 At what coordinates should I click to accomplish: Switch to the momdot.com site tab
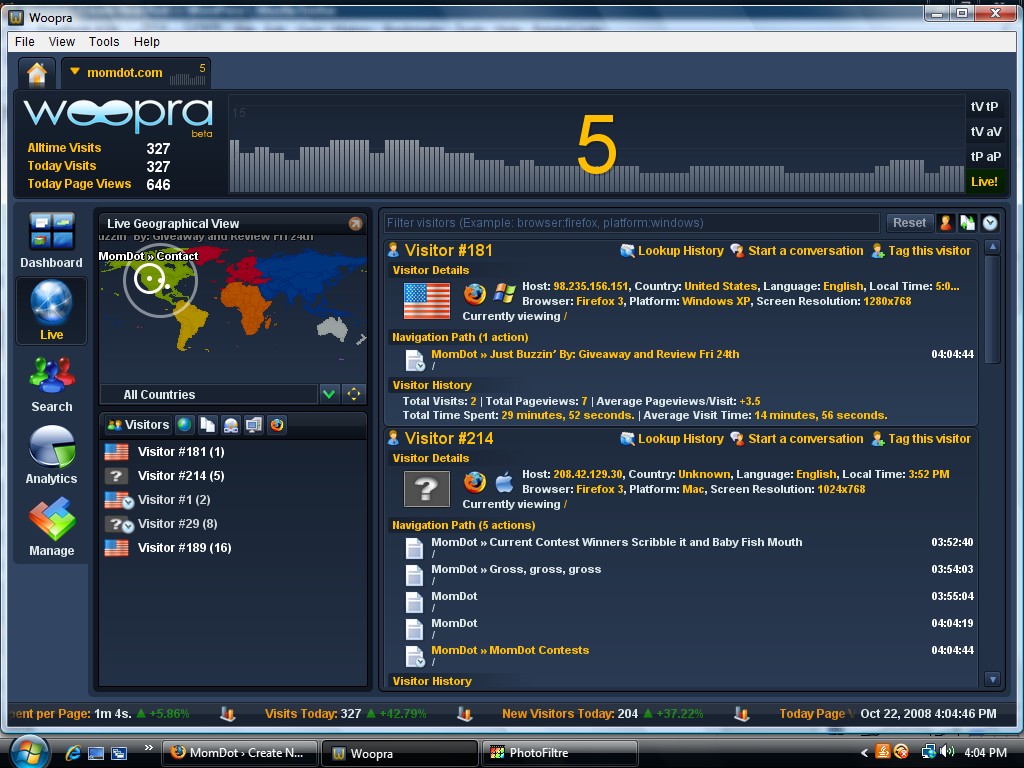[136, 73]
